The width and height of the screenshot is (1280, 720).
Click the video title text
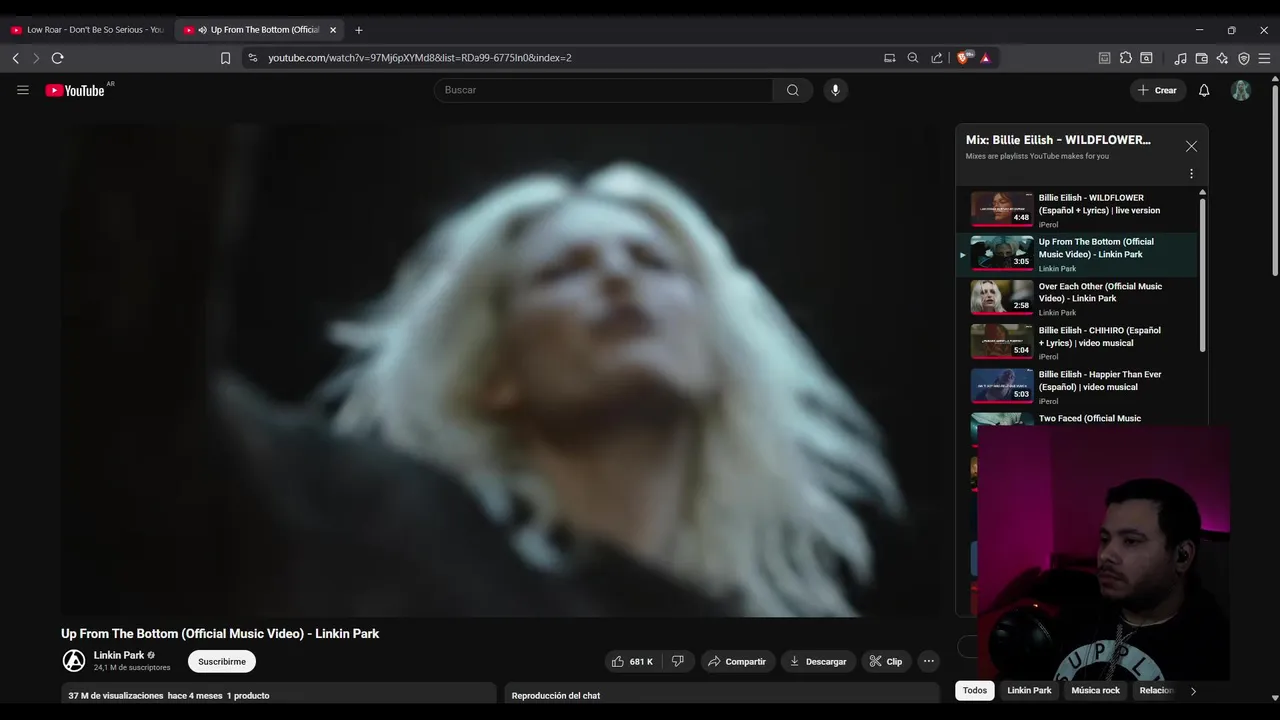(220, 633)
